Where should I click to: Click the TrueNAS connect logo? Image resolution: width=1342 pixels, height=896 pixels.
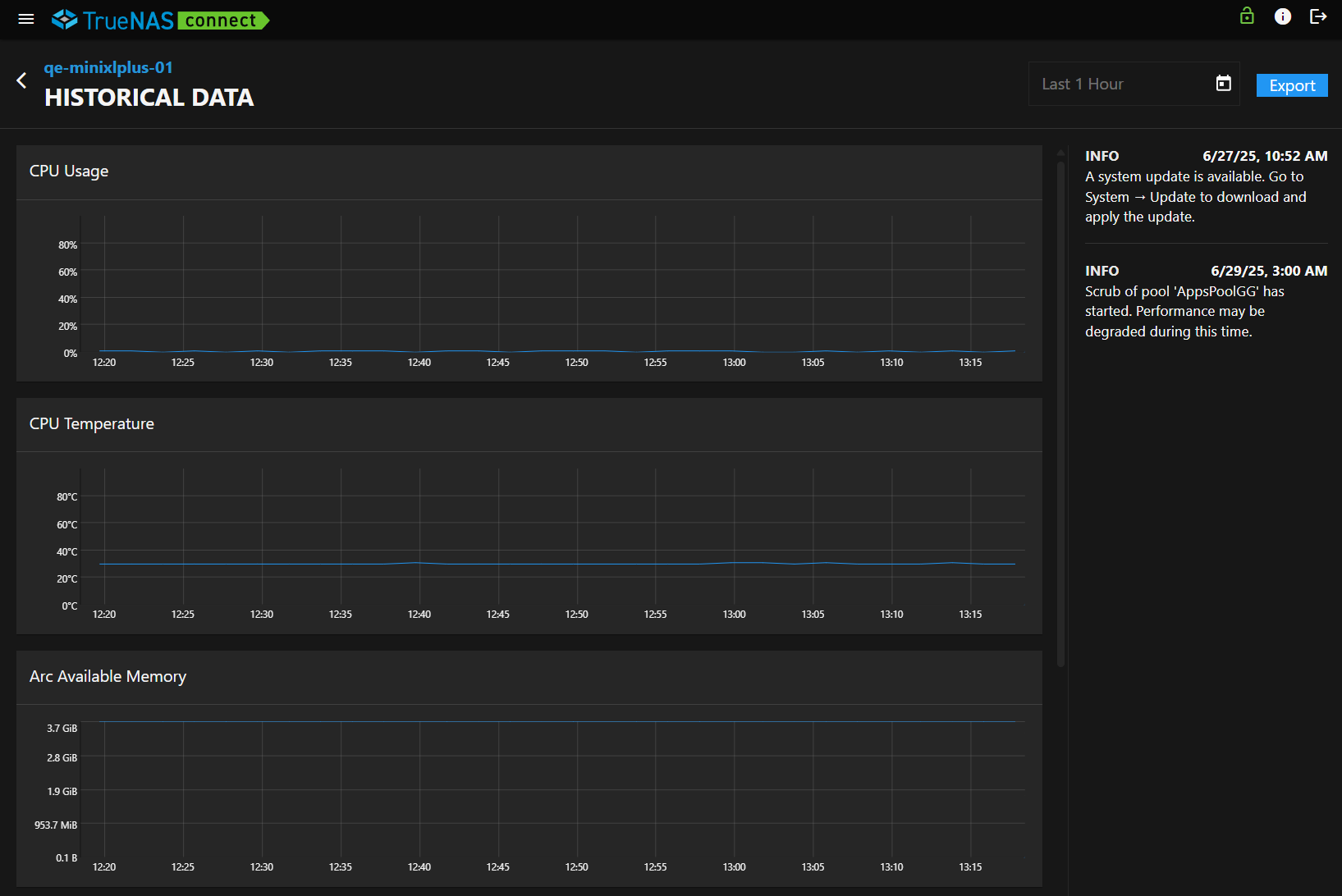point(161,20)
